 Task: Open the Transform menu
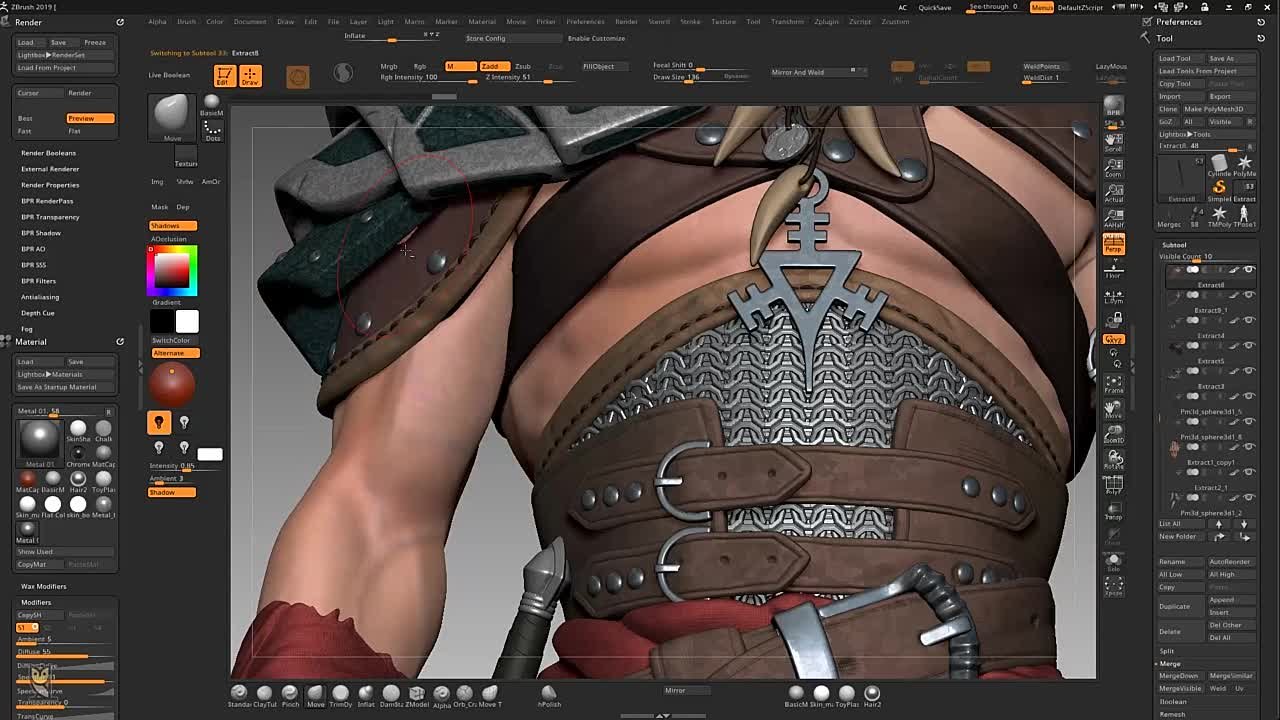[x=787, y=21]
